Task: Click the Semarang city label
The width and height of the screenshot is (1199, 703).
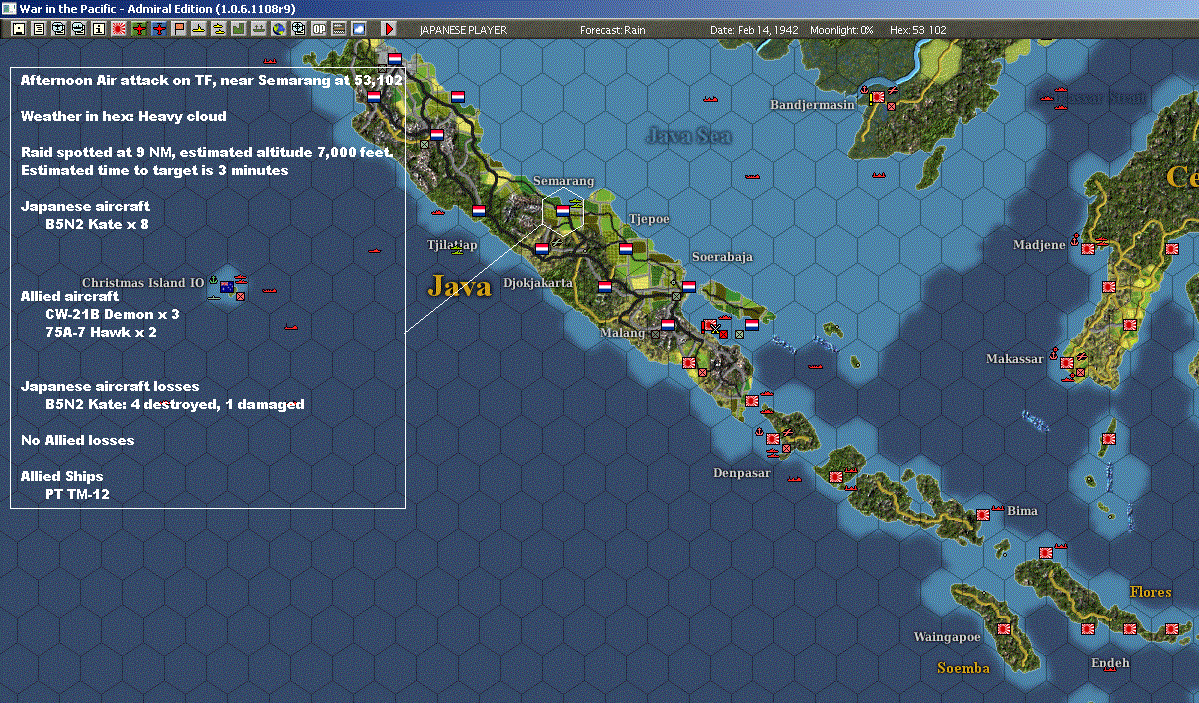Action: point(564,181)
